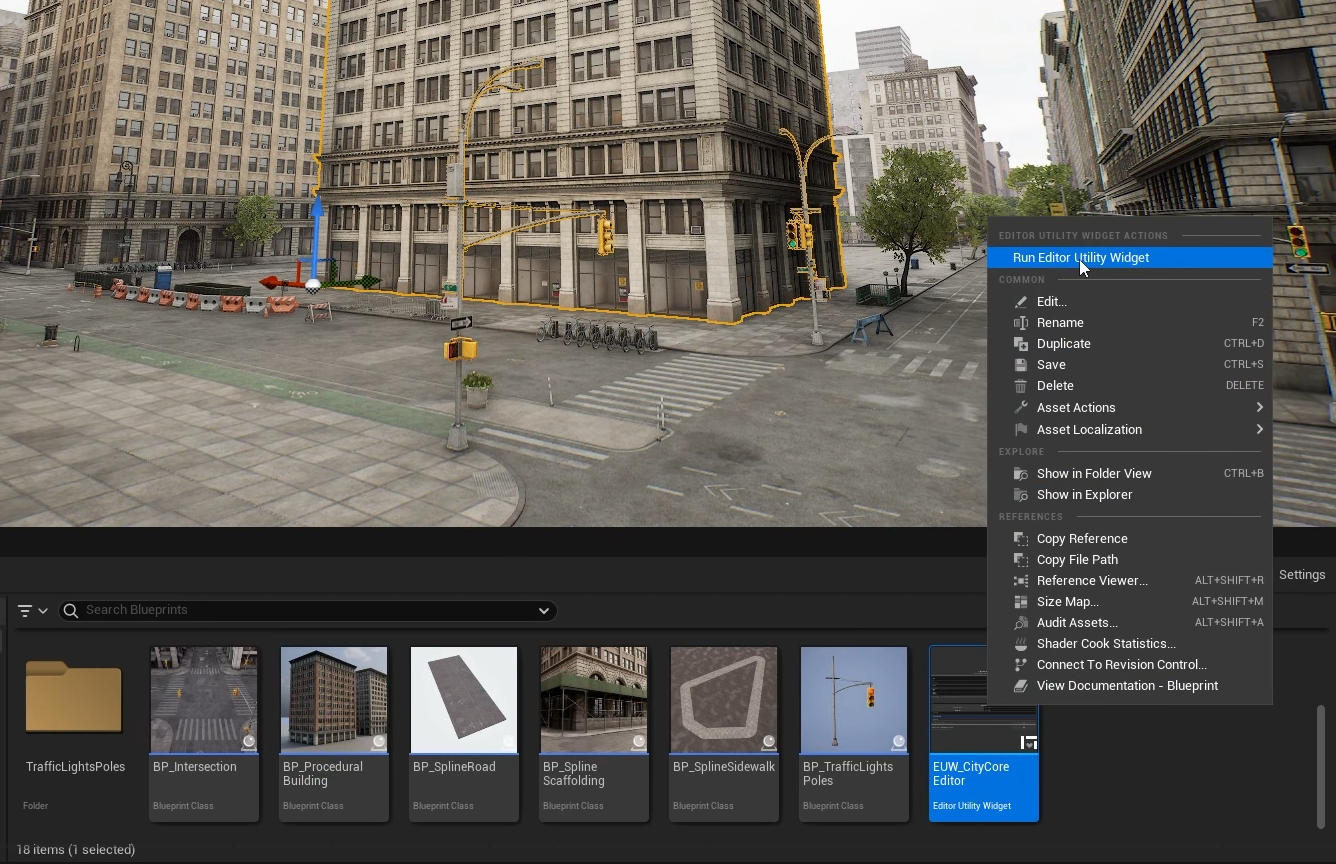Choose Run Editor Utility Widget
Image resolution: width=1336 pixels, height=864 pixels.
point(1080,258)
